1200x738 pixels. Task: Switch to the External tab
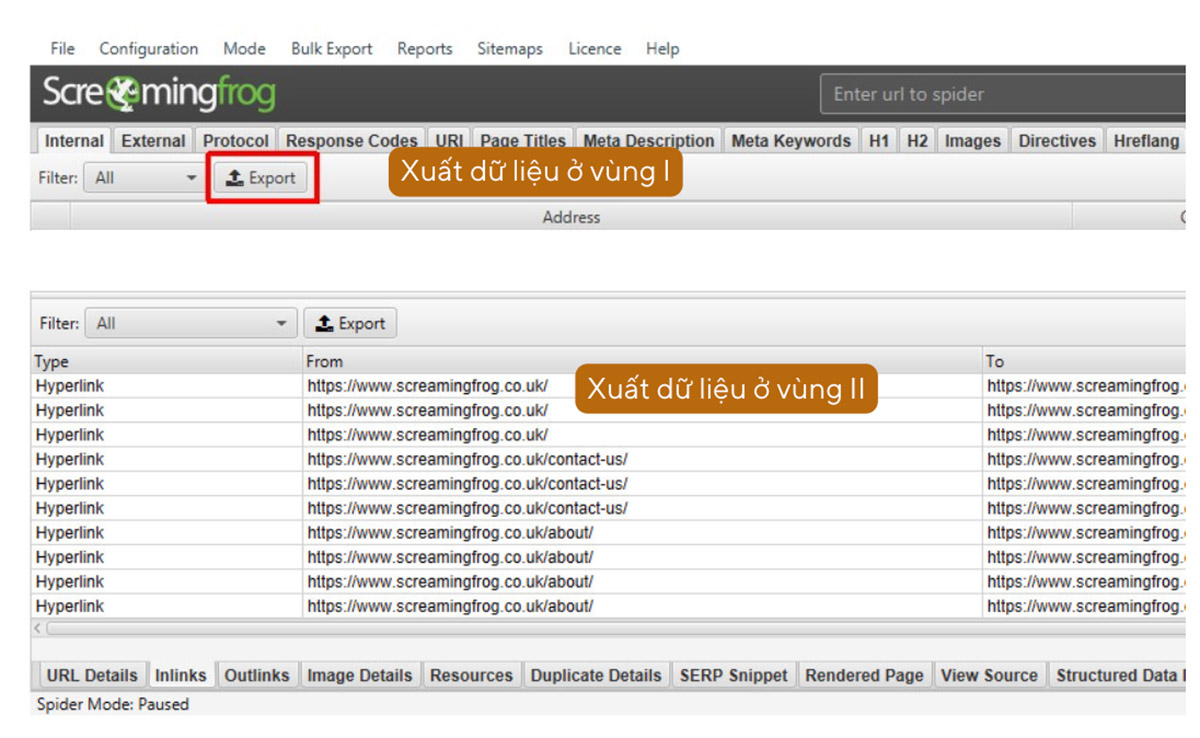[x=153, y=141]
